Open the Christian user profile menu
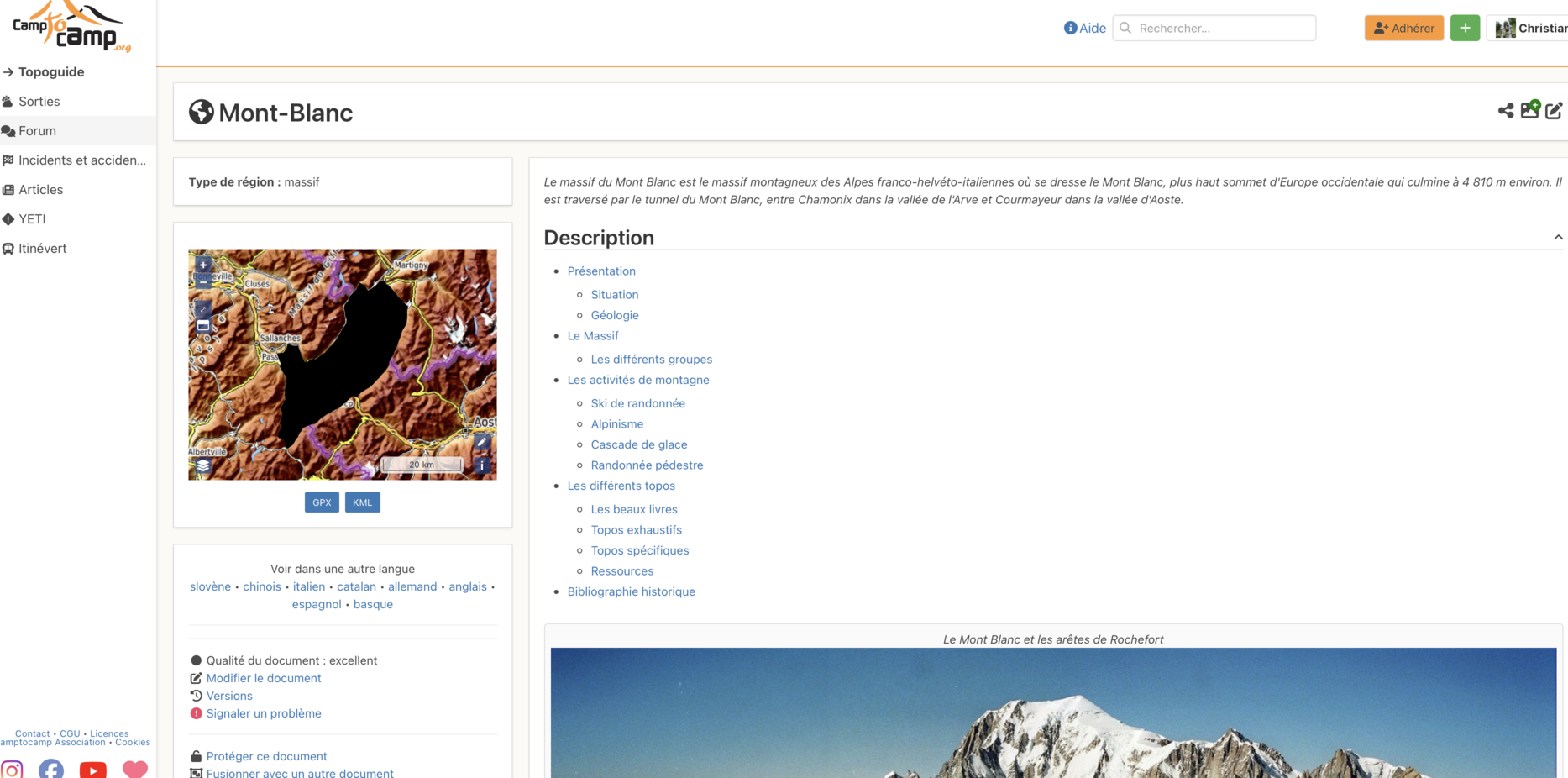1568x778 pixels. [x=1530, y=28]
